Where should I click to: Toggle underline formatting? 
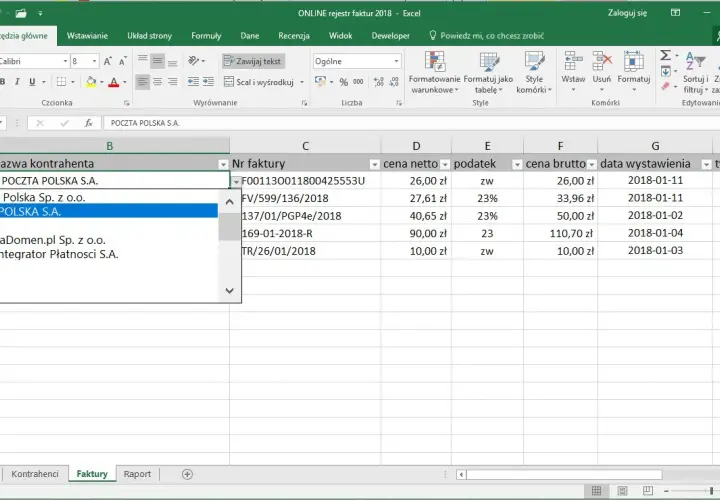(32, 82)
